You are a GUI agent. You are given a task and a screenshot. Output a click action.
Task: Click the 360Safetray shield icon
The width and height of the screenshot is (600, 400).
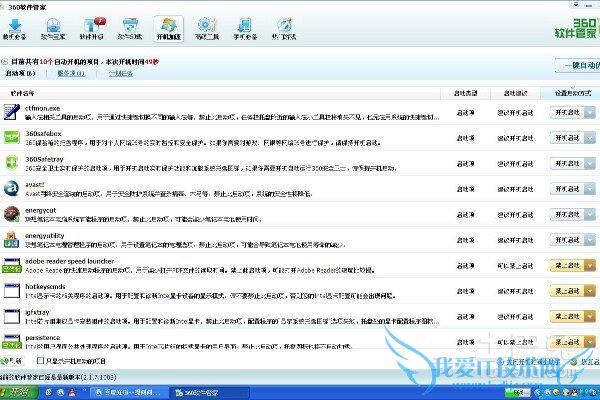(x=11, y=163)
